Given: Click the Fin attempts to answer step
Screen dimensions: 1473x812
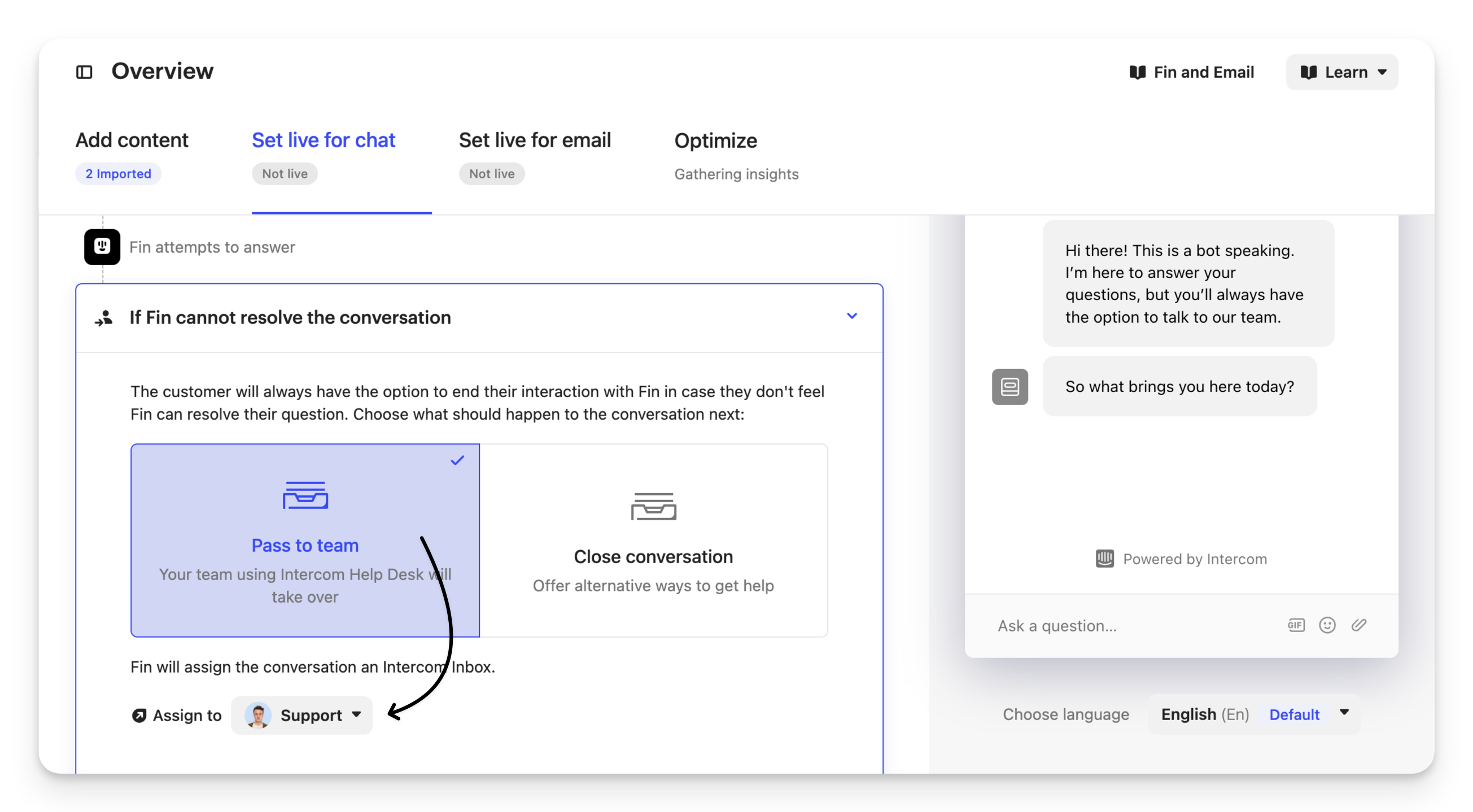Looking at the screenshot, I should pyautogui.click(x=212, y=247).
